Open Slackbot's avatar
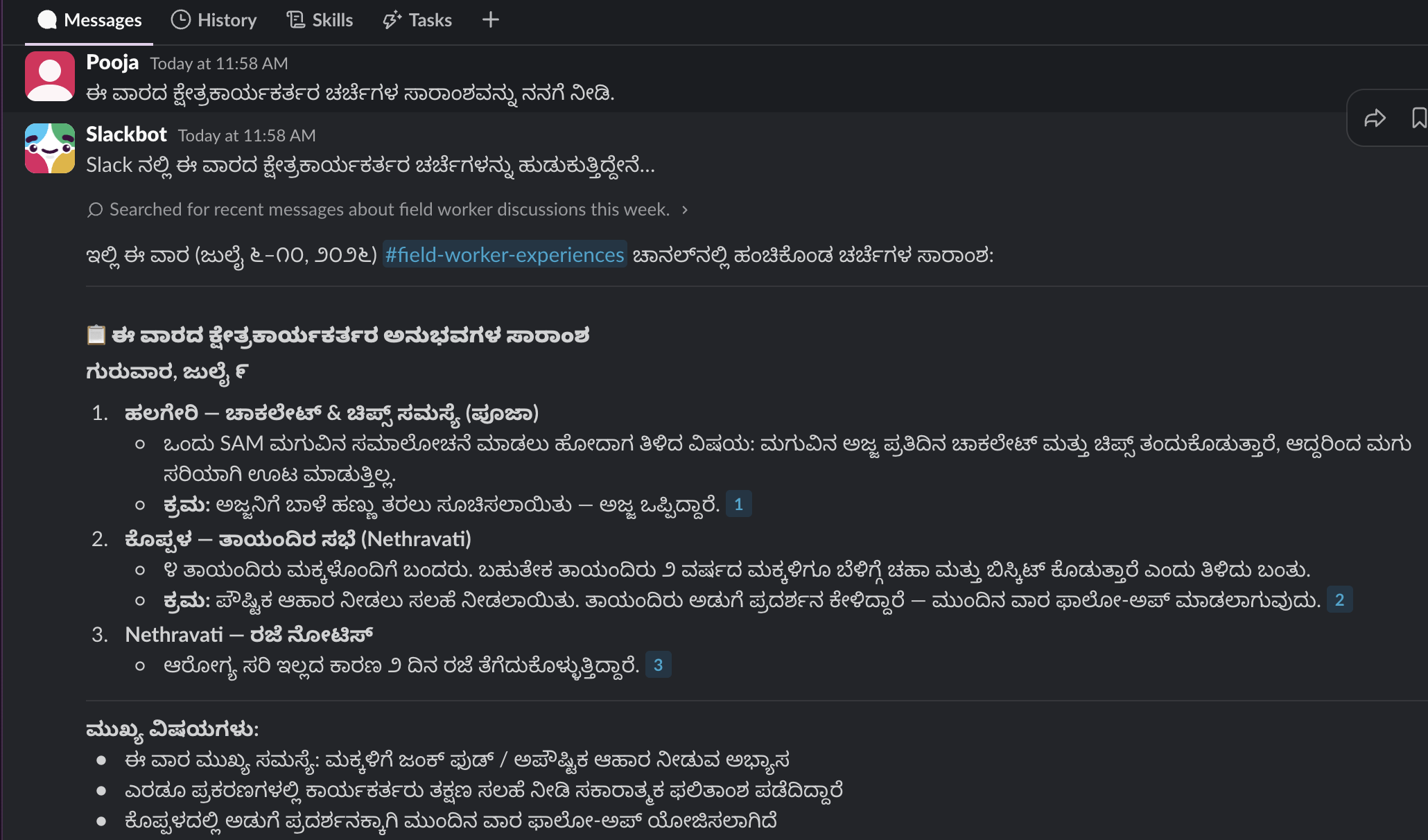 [50, 148]
